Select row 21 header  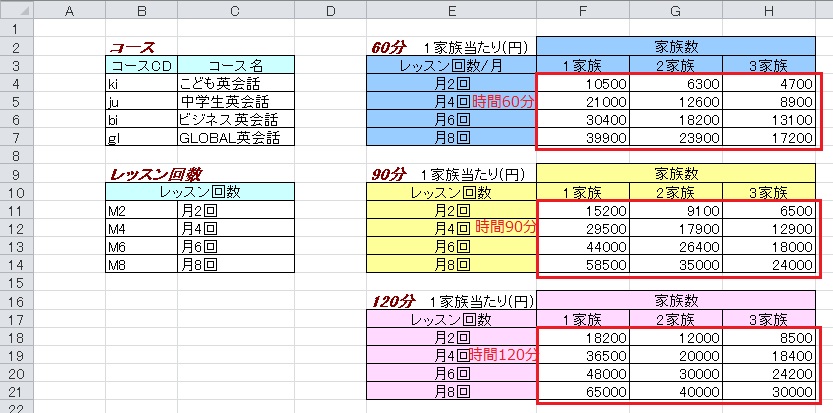point(16,391)
